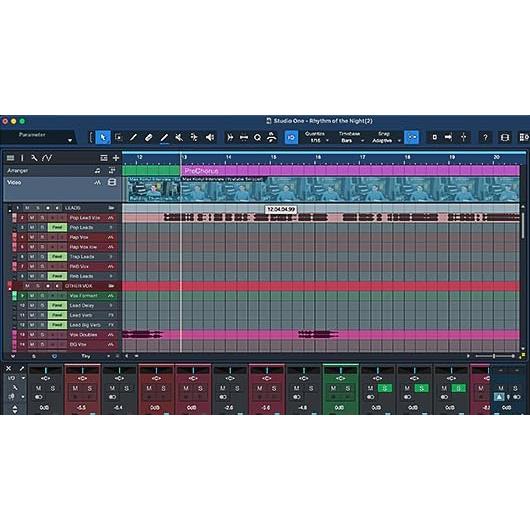This screenshot has width=530, height=530.
Task: Toggle the blue IQ quantize button
Action: coord(291,137)
